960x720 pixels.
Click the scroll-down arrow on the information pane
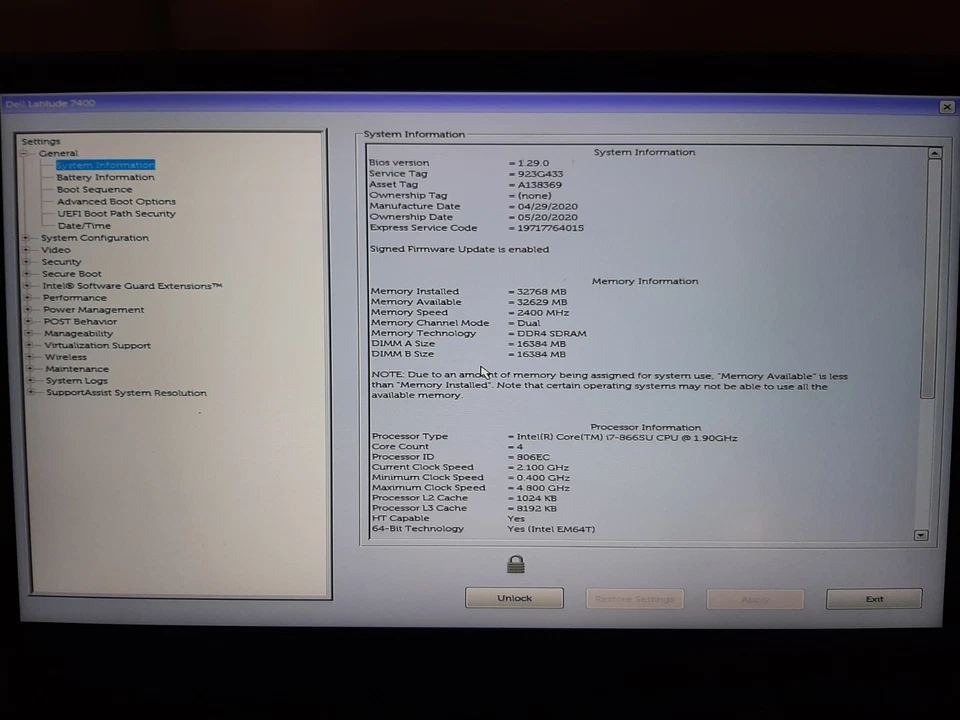point(920,535)
